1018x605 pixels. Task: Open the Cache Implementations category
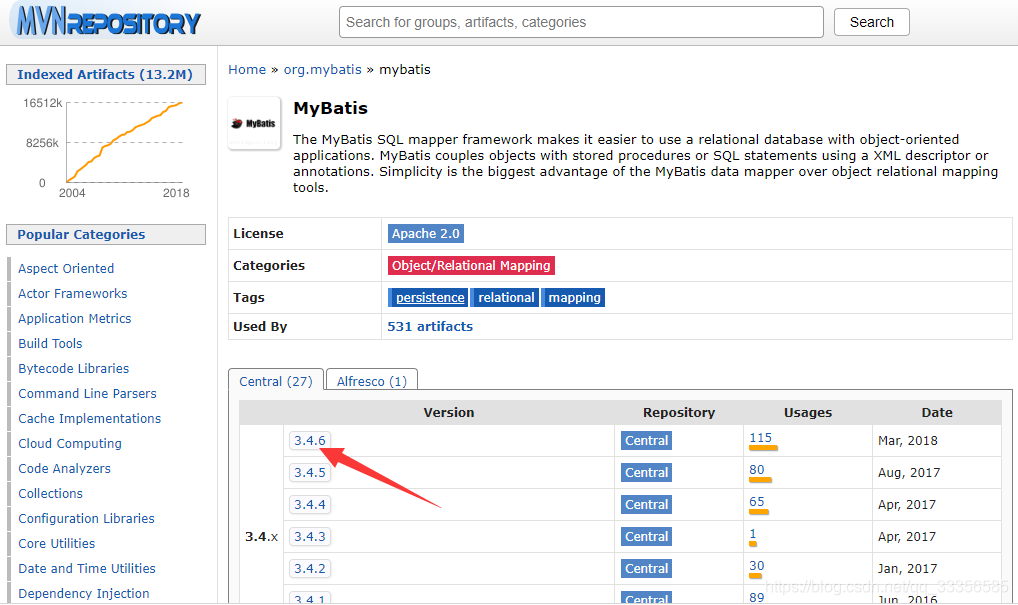tap(90, 418)
